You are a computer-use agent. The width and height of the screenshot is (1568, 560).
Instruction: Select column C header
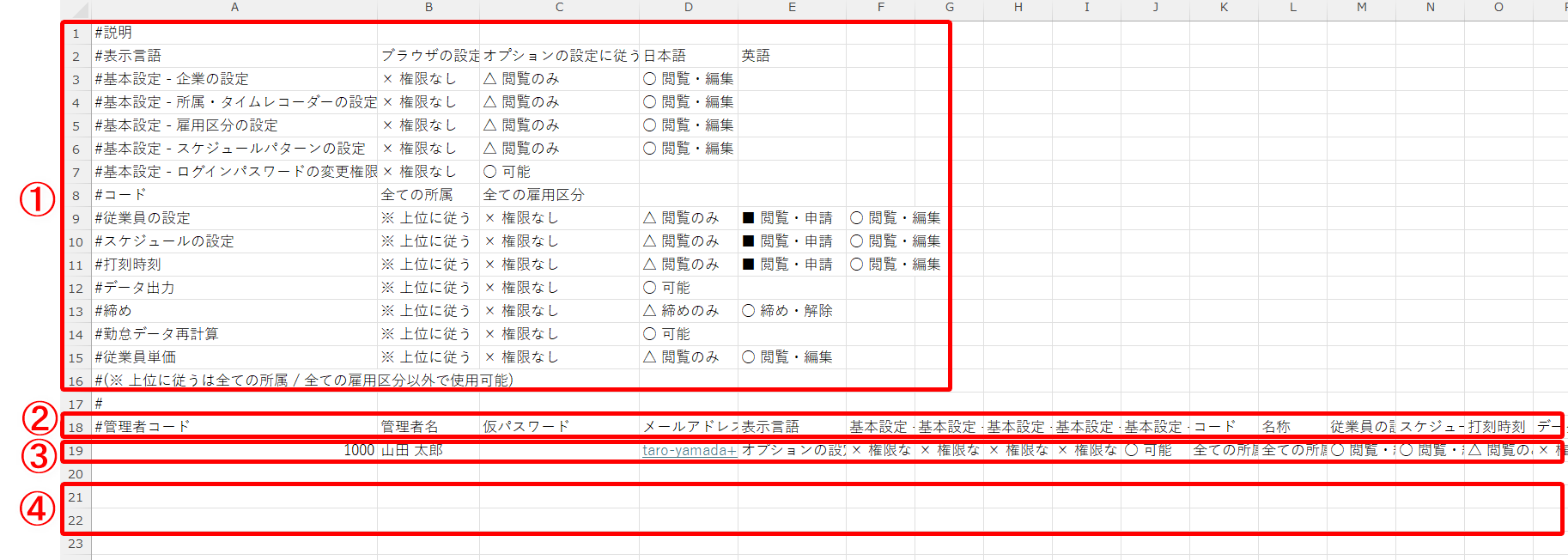coord(560,8)
